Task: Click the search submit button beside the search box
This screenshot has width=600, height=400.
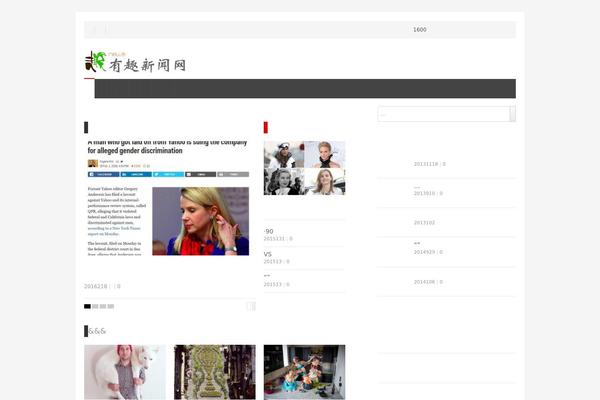Action: pos(513,114)
